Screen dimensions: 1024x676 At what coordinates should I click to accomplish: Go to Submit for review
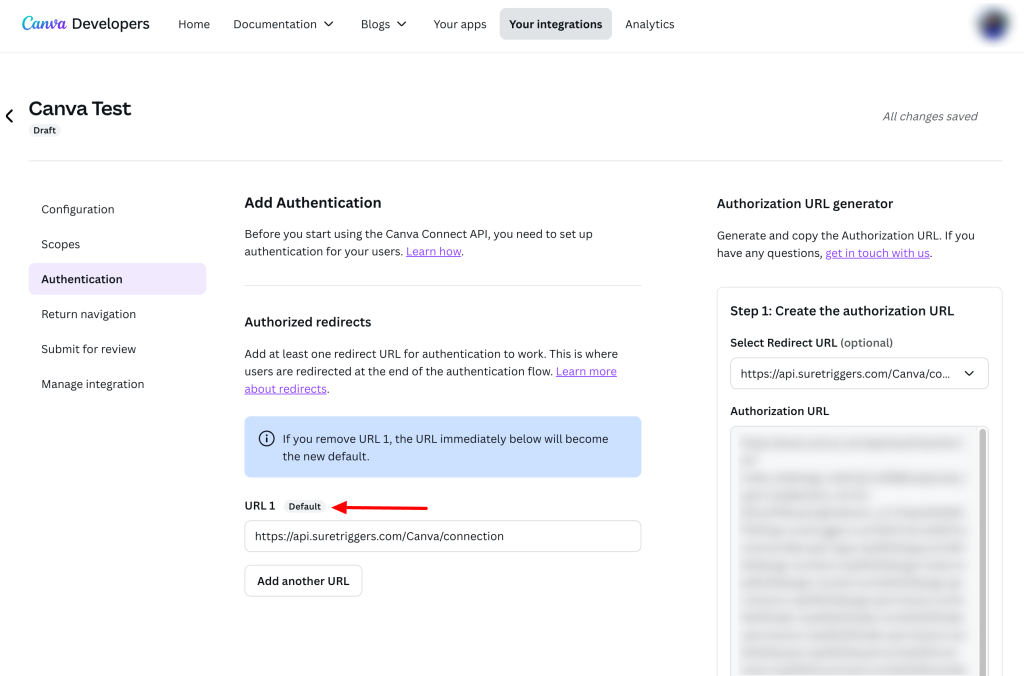coord(89,349)
